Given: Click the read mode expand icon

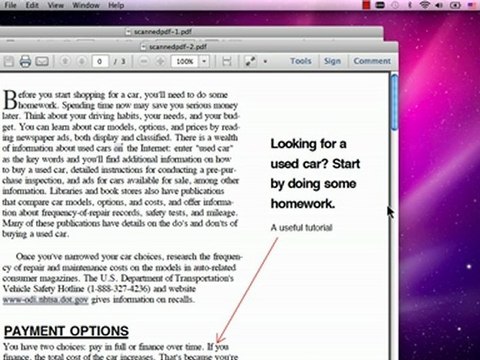Looking at the screenshot, I should coord(250,61).
